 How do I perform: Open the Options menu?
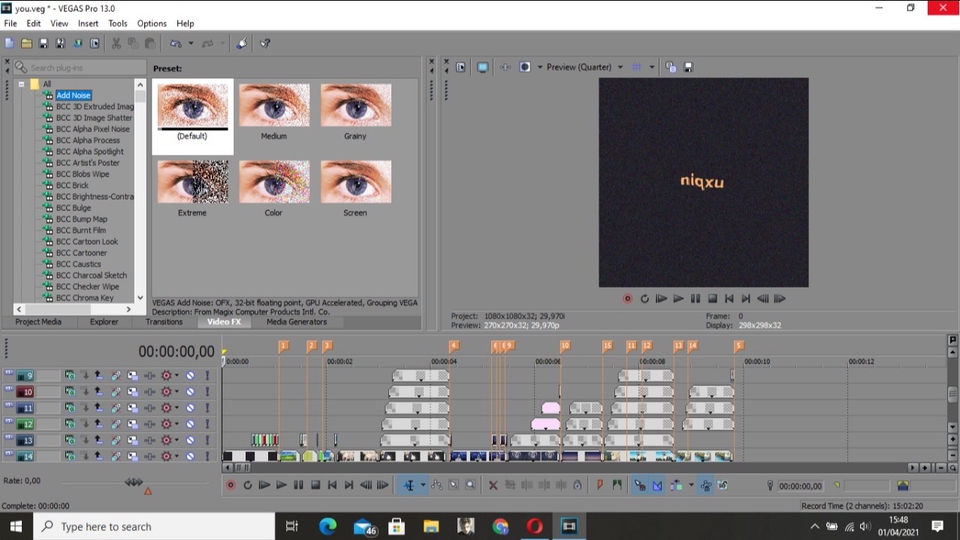pyautogui.click(x=151, y=23)
